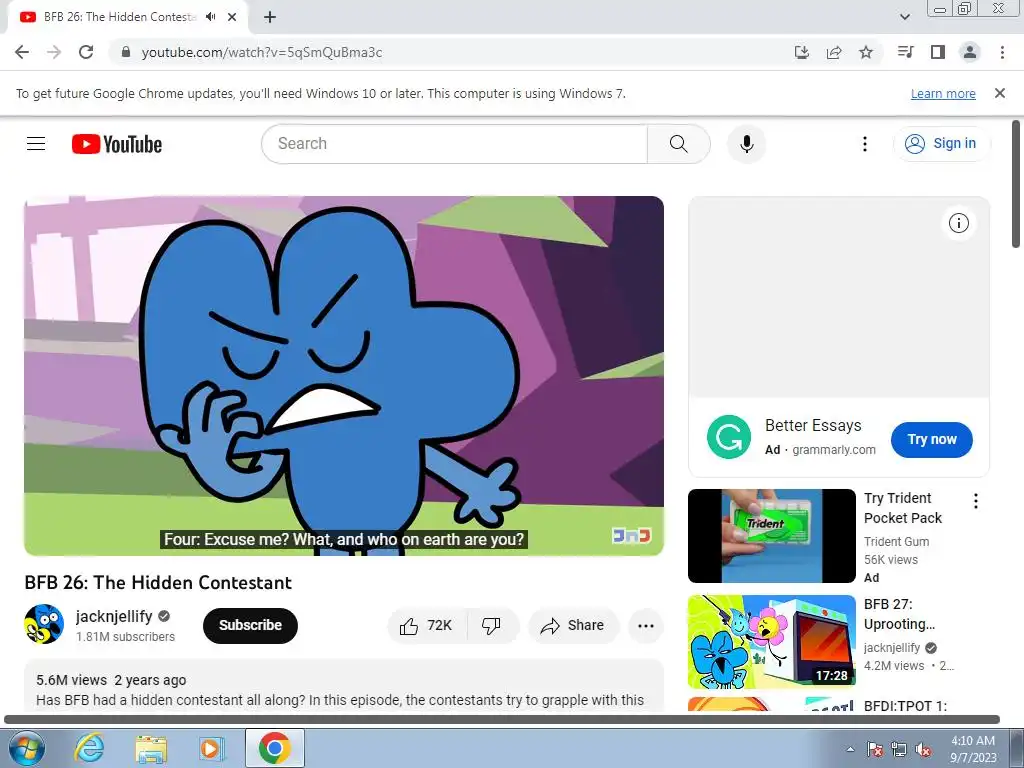The image size is (1024, 768).
Task: Reload the YouTube page
Action: (x=86, y=52)
